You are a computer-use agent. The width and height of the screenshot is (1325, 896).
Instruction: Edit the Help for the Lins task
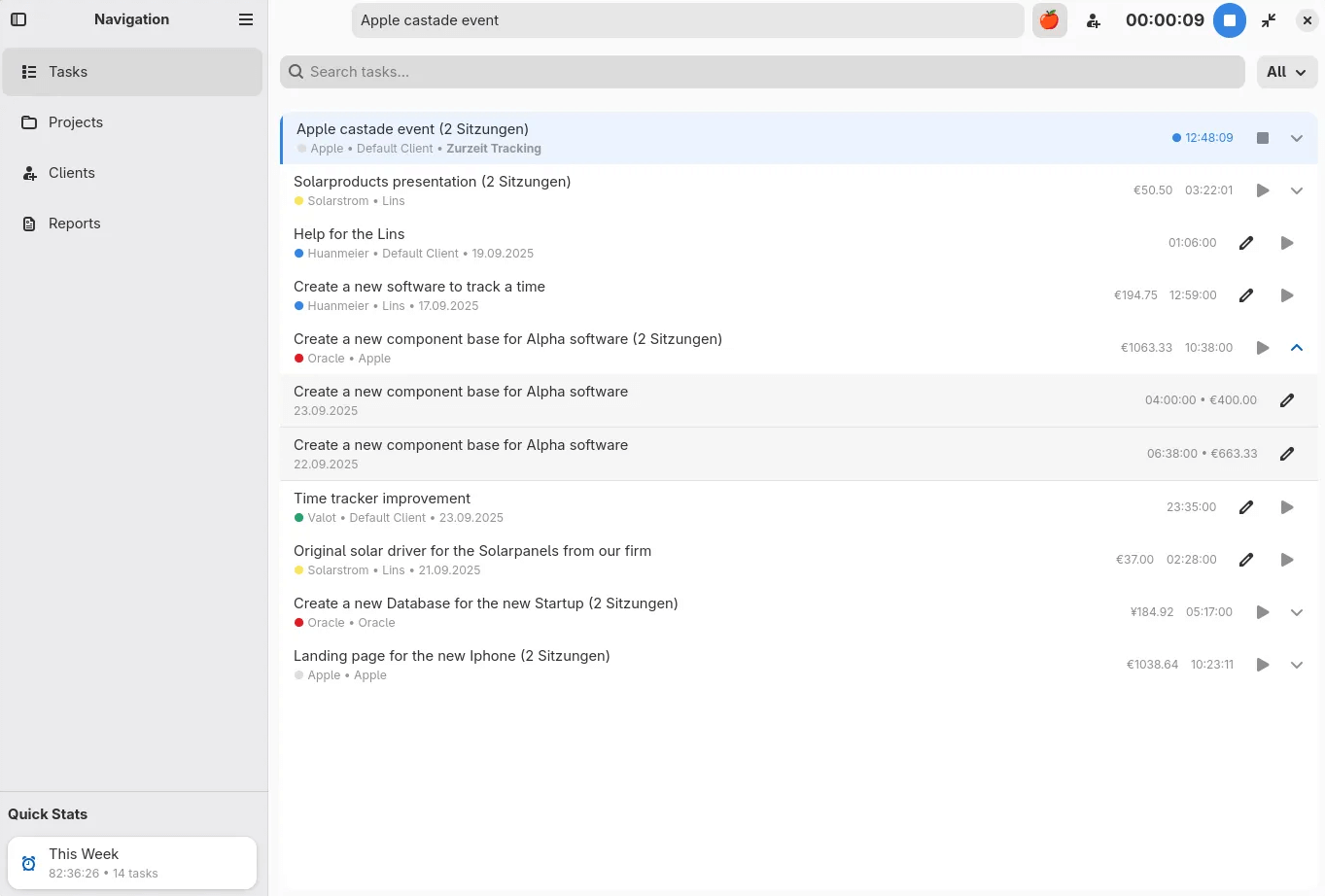[x=1246, y=243]
